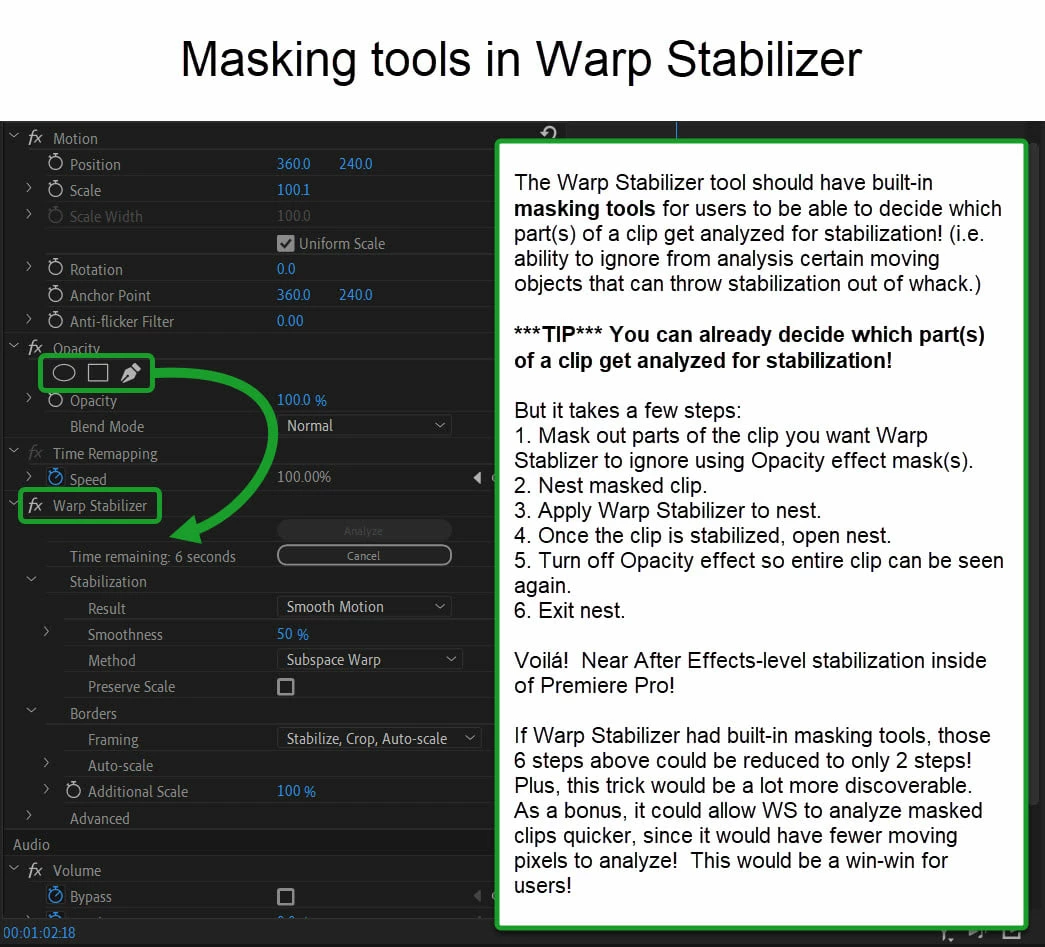Disable the Uniform Scale checkbox
1045x947 pixels.
(x=285, y=243)
